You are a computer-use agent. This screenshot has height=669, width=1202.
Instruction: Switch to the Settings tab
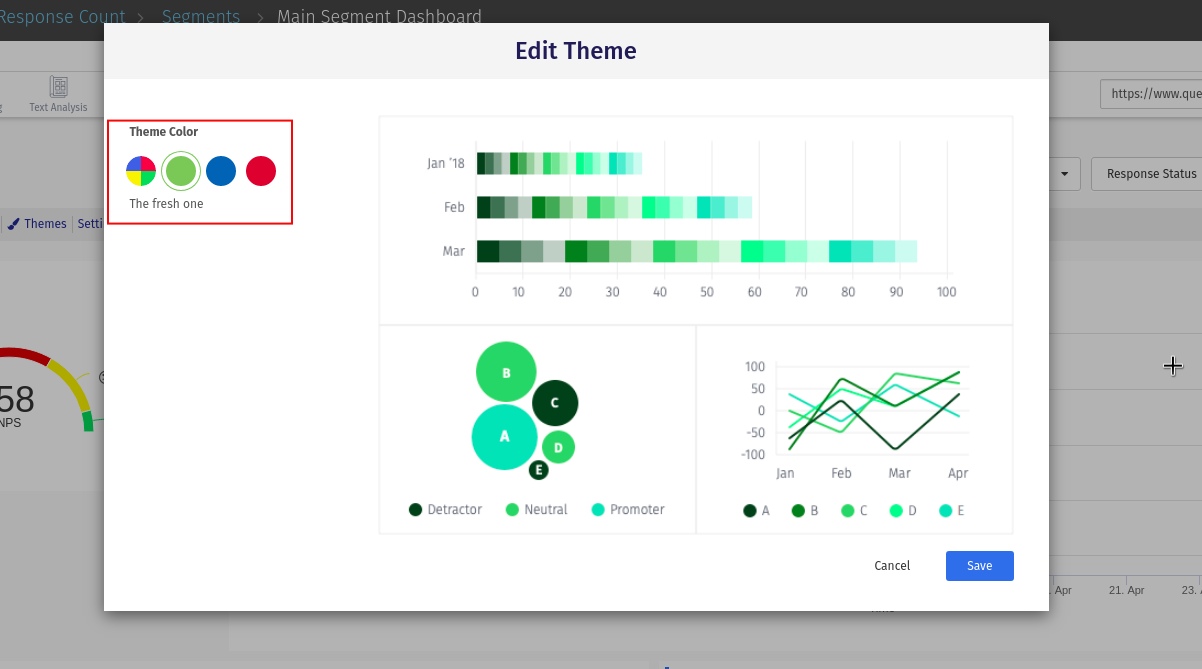click(x=90, y=223)
